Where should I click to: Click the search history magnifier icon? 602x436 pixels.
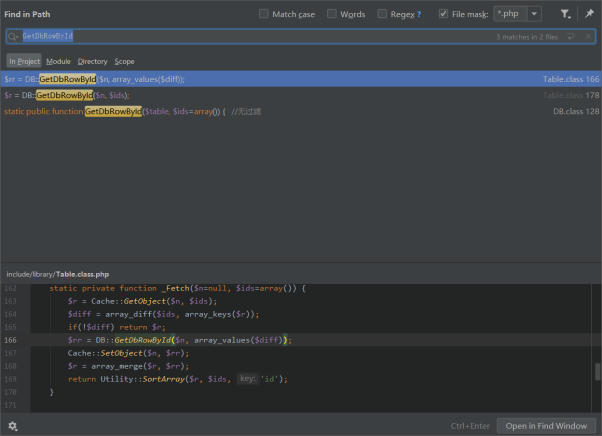pyautogui.click(x=14, y=36)
